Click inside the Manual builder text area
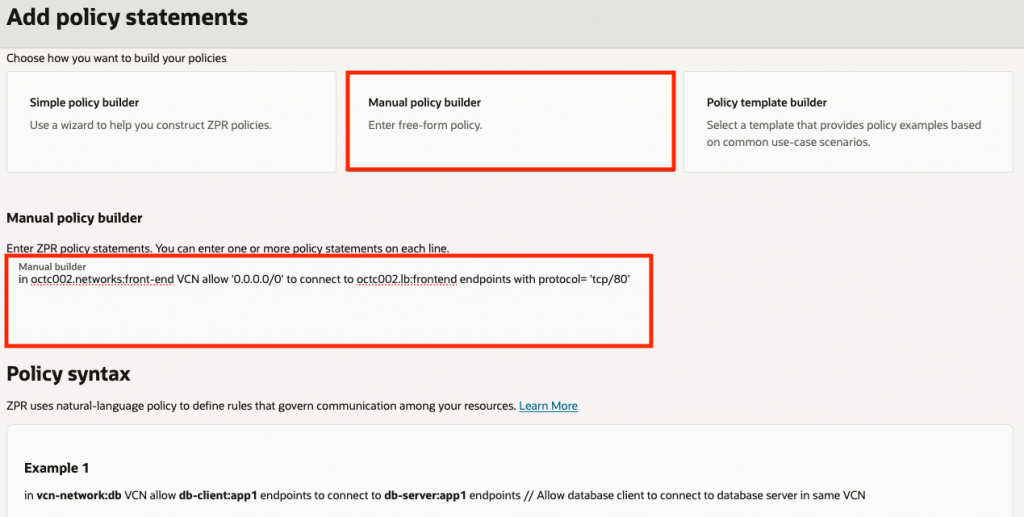Viewport: 1024px width, 517px height. pyautogui.click(x=330, y=315)
